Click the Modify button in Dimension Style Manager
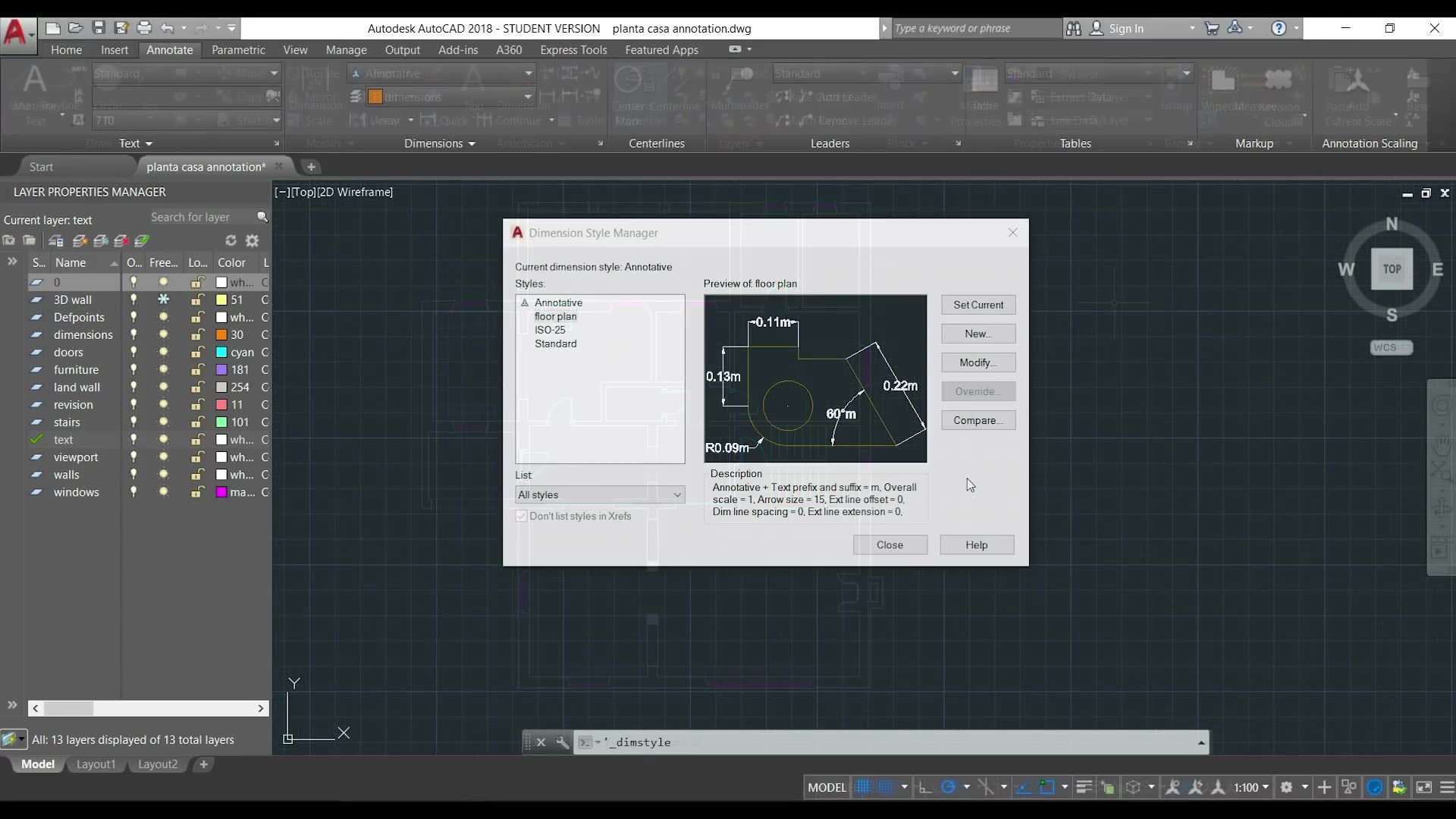The image size is (1456, 819). coord(977,362)
